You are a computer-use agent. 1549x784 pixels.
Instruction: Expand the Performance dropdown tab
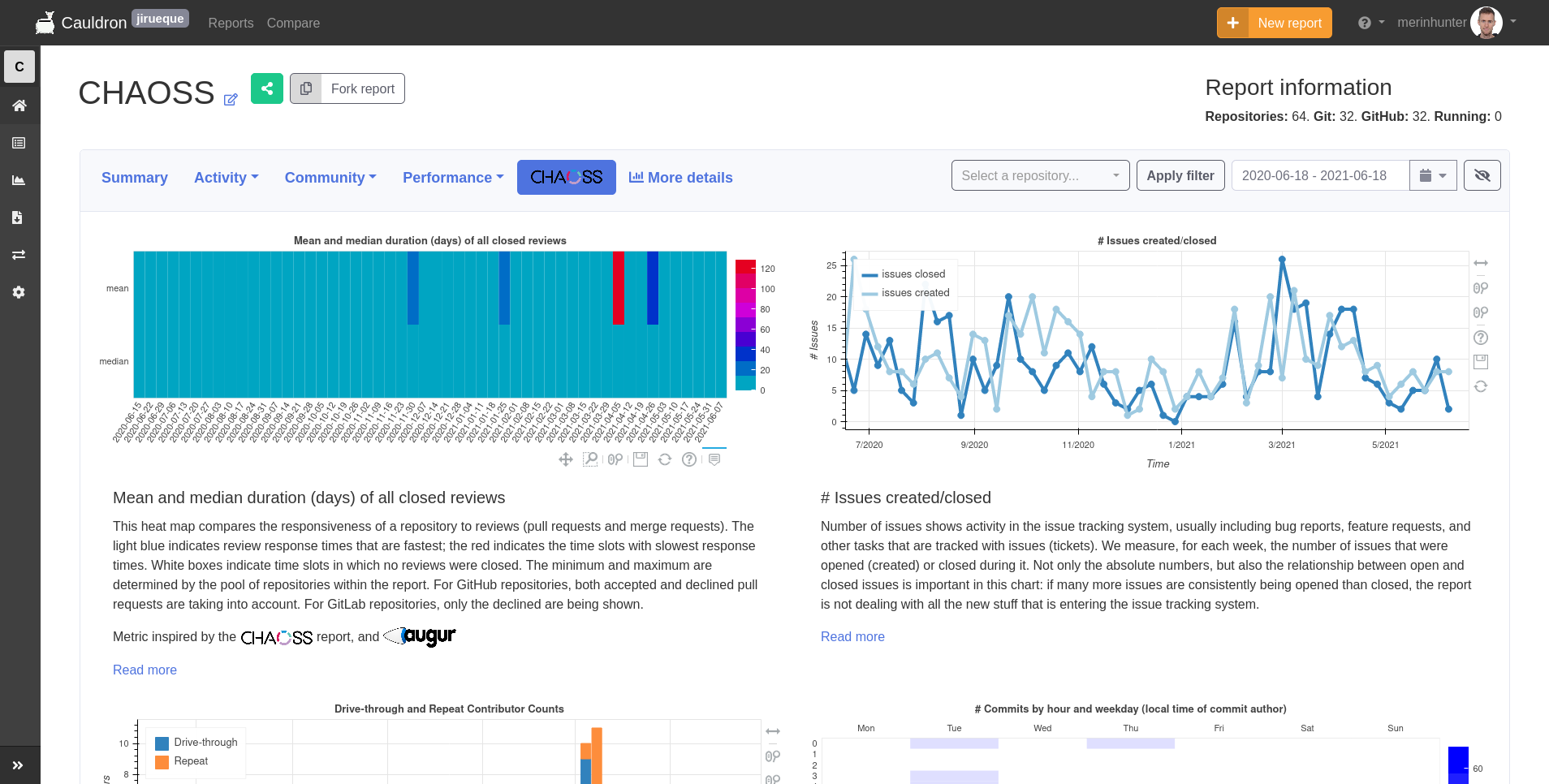pyautogui.click(x=454, y=178)
